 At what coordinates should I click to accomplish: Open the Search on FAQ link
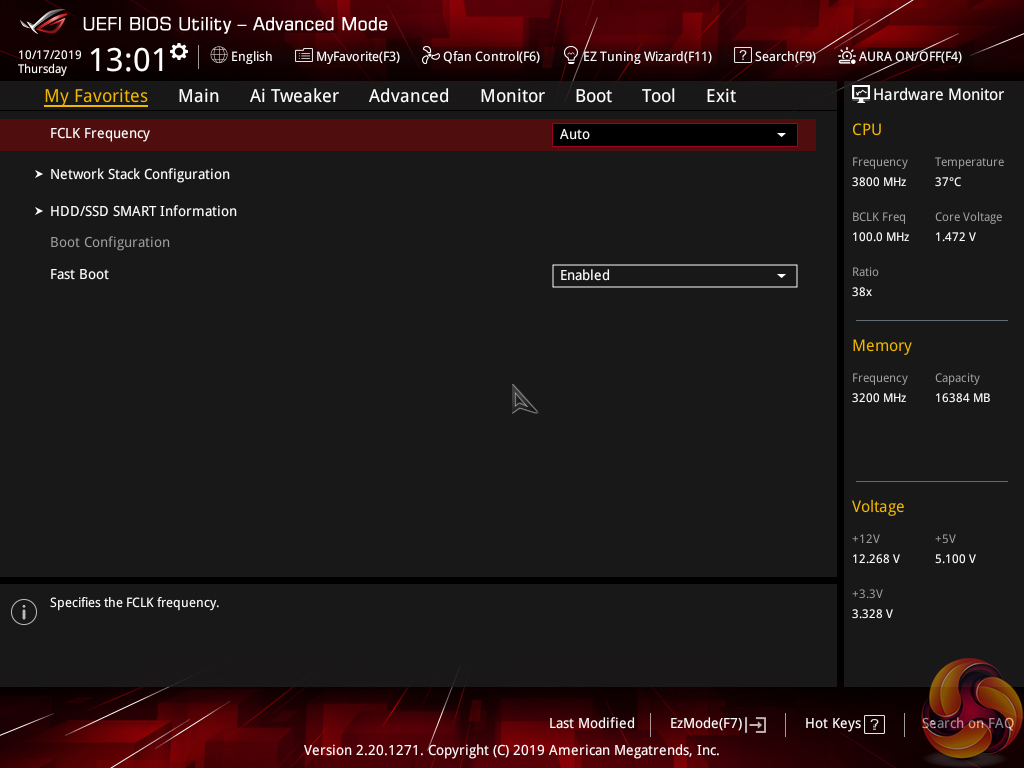pyautogui.click(x=967, y=723)
